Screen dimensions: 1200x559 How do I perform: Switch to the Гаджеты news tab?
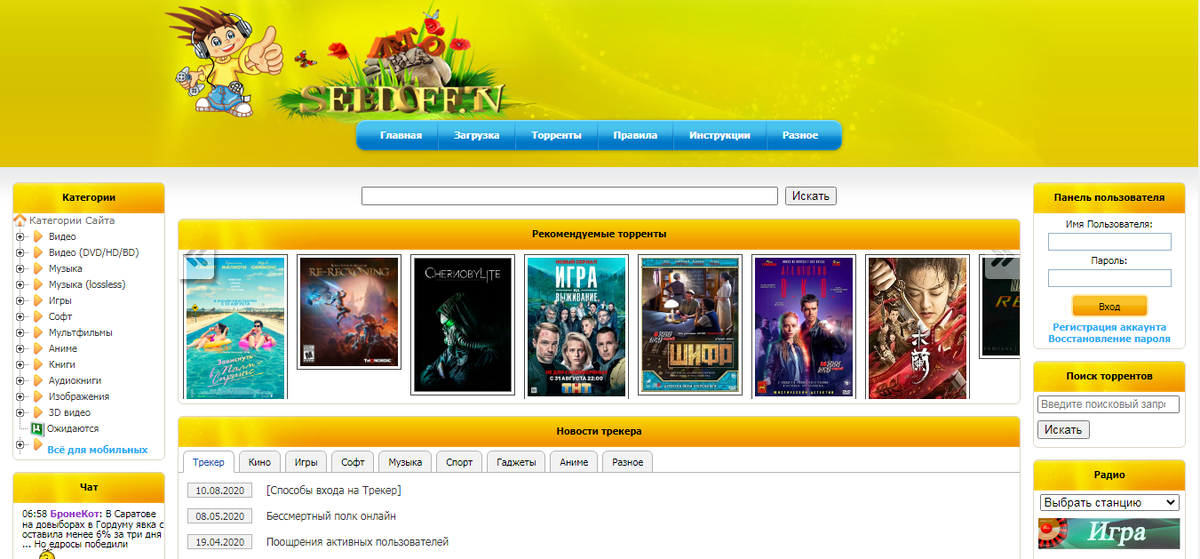pyautogui.click(x=518, y=462)
